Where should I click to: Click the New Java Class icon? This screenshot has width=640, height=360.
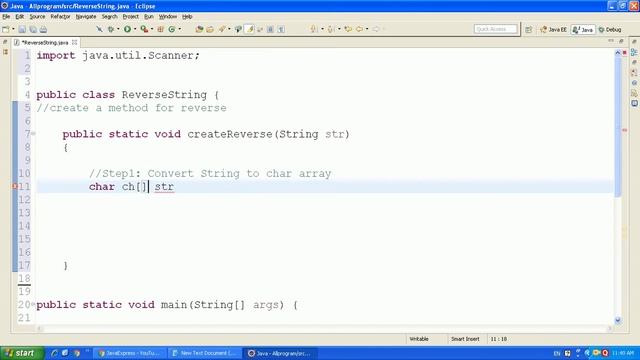pos(172,29)
